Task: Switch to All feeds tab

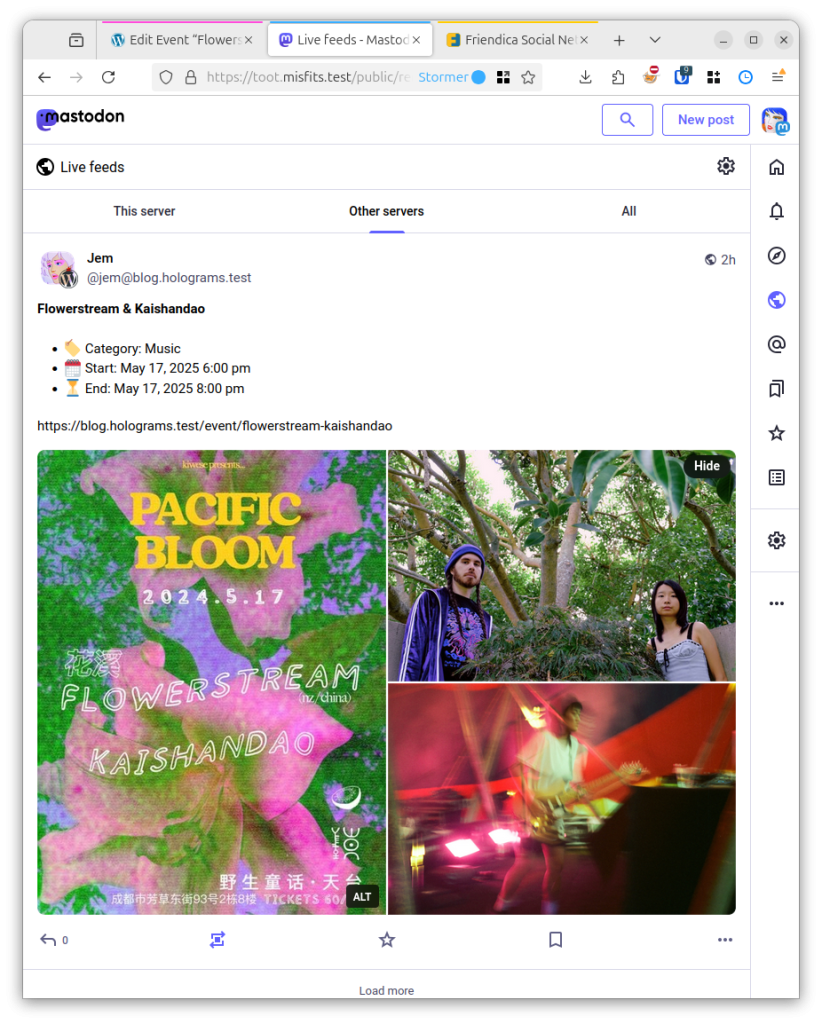Action: coord(629,211)
